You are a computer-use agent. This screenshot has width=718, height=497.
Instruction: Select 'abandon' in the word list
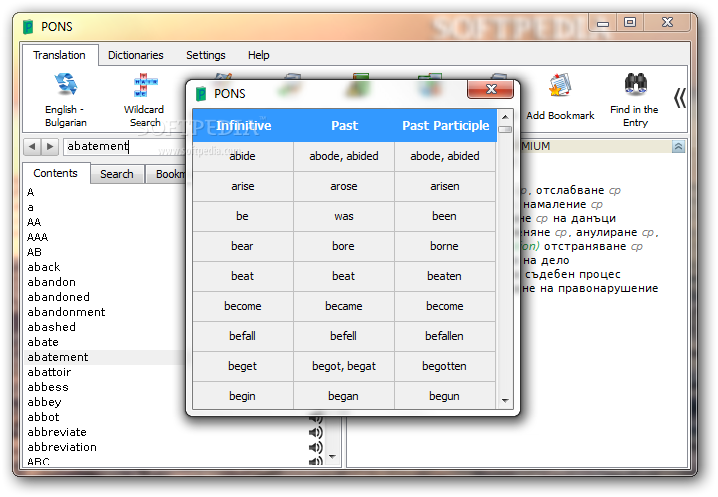tap(51, 282)
